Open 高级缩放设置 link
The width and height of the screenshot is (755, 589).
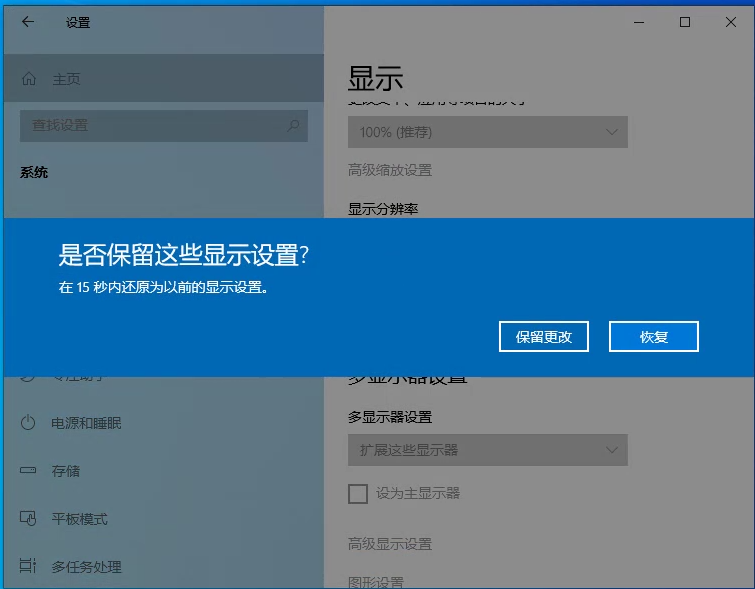point(390,170)
